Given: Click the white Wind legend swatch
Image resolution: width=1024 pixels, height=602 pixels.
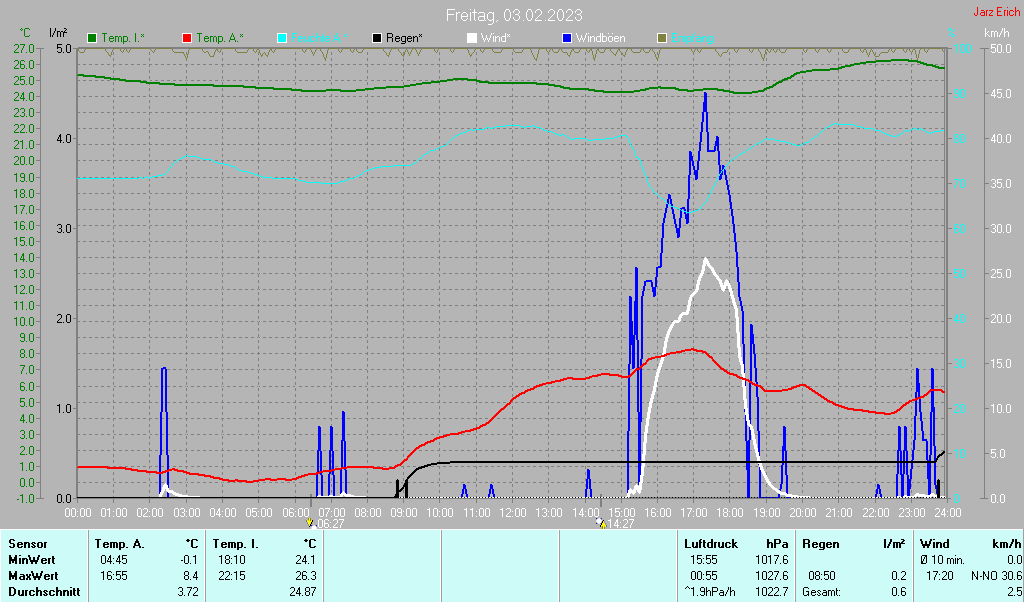Looking at the screenshot, I should pyautogui.click(x=472, y=38).
